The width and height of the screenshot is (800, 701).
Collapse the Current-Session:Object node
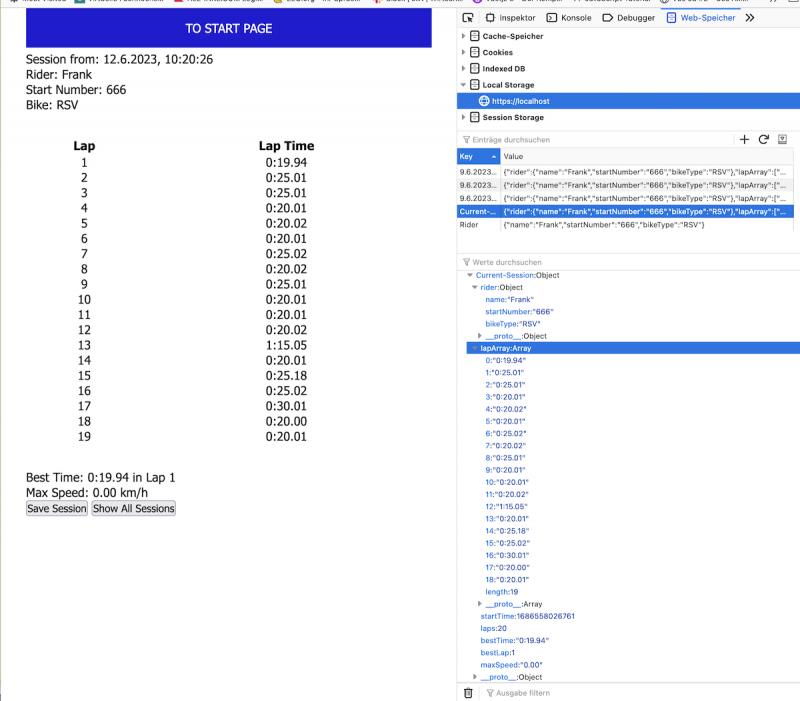pos(470,275)
